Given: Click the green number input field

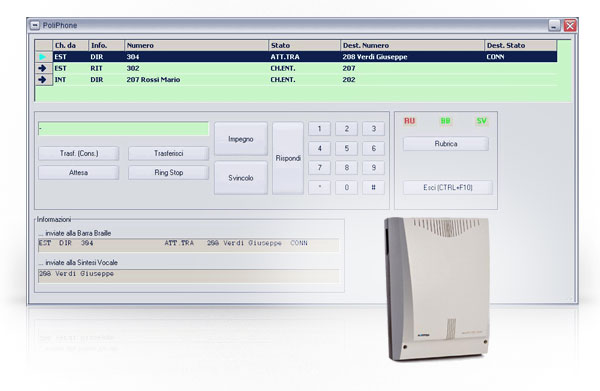Looking at the screenshot, I should [123, 129].
